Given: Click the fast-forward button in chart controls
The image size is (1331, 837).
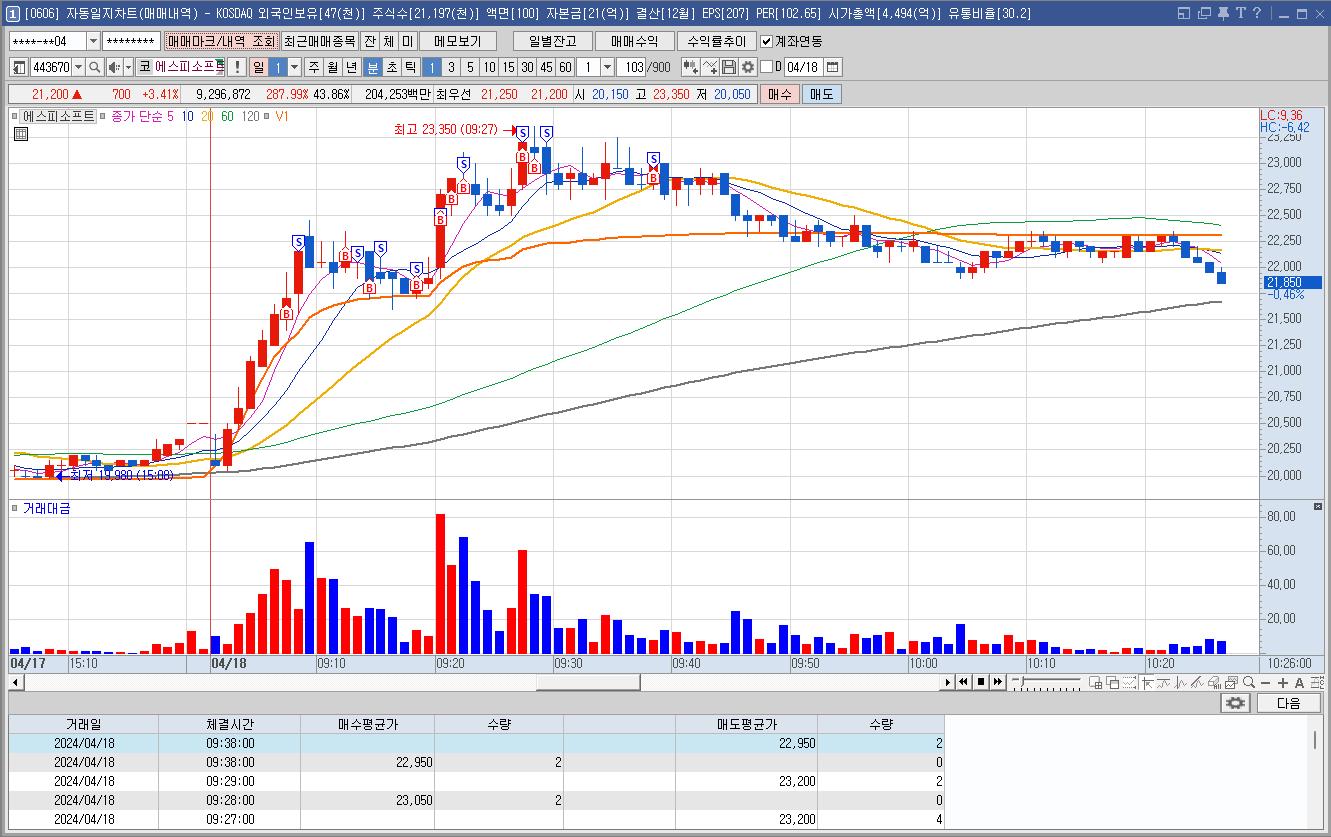Looking at the screenshot, I should 998,682.
